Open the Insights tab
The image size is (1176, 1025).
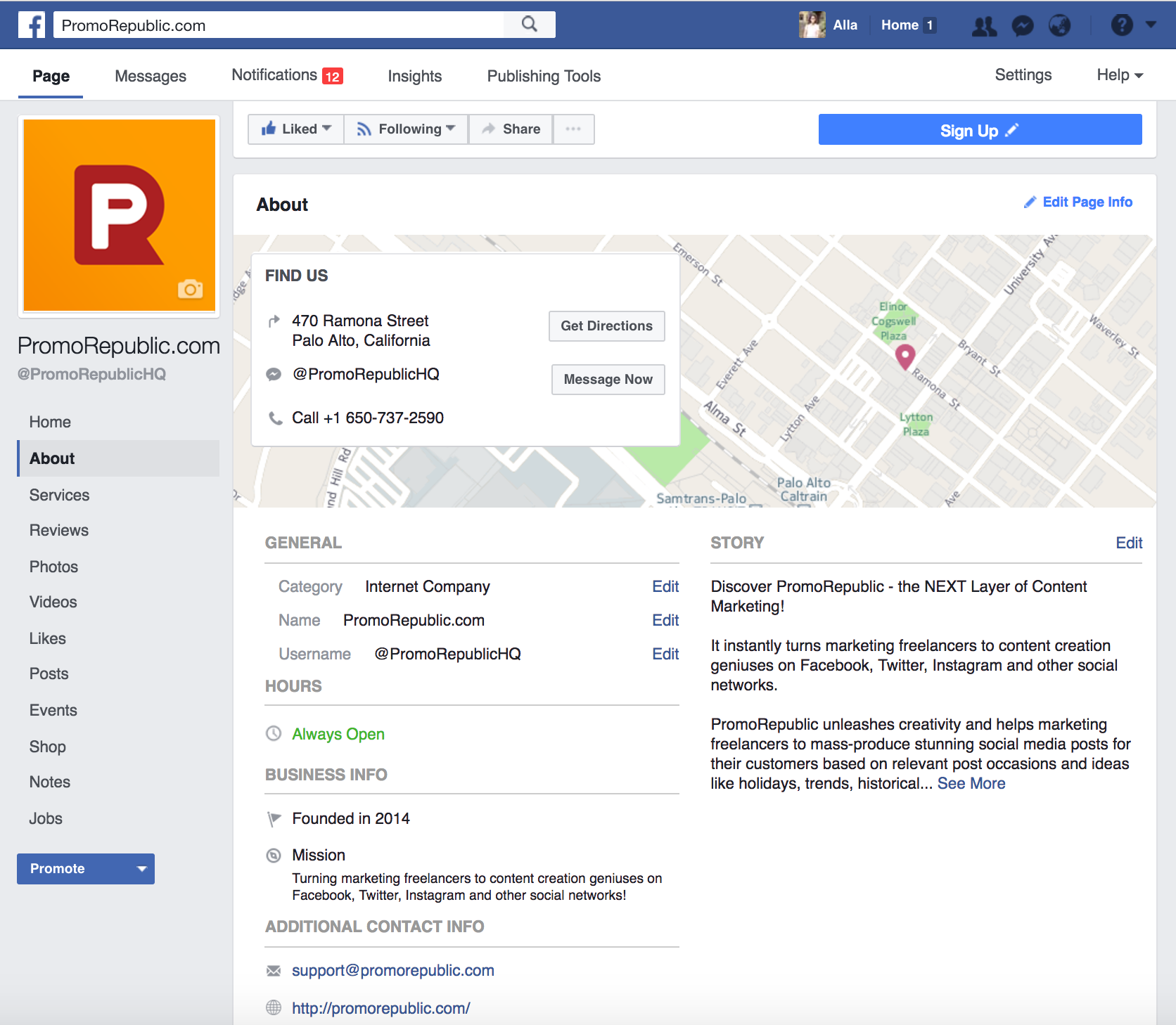coord(415,76)
